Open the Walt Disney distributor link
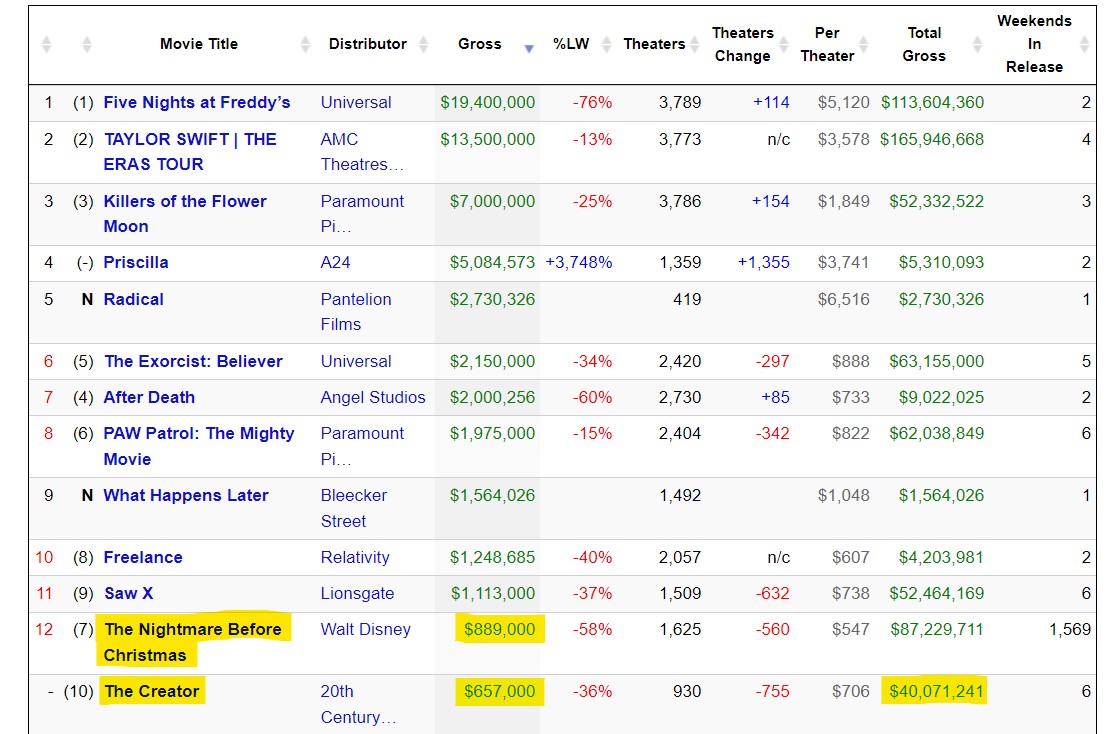Viewport: 1117px width, 734px height. coord(365,629)
